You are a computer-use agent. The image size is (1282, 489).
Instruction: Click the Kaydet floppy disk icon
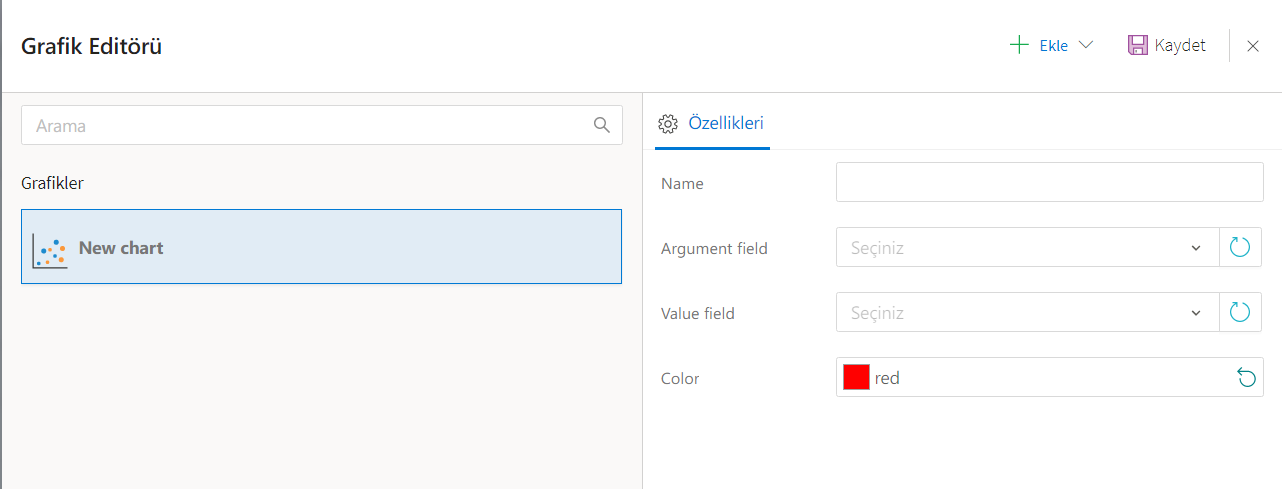(x=1137, y=45)
